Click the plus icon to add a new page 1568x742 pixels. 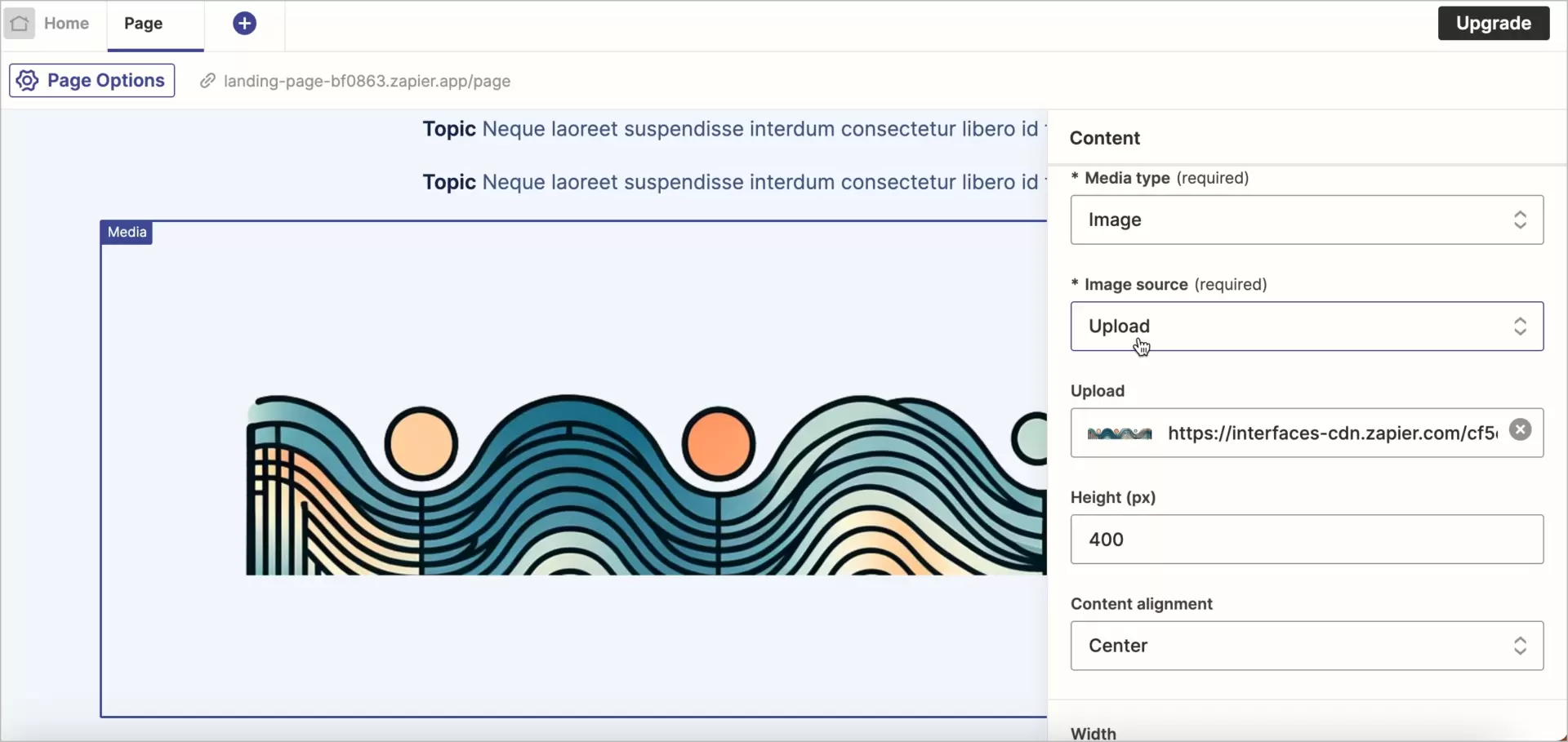(244, 23)
